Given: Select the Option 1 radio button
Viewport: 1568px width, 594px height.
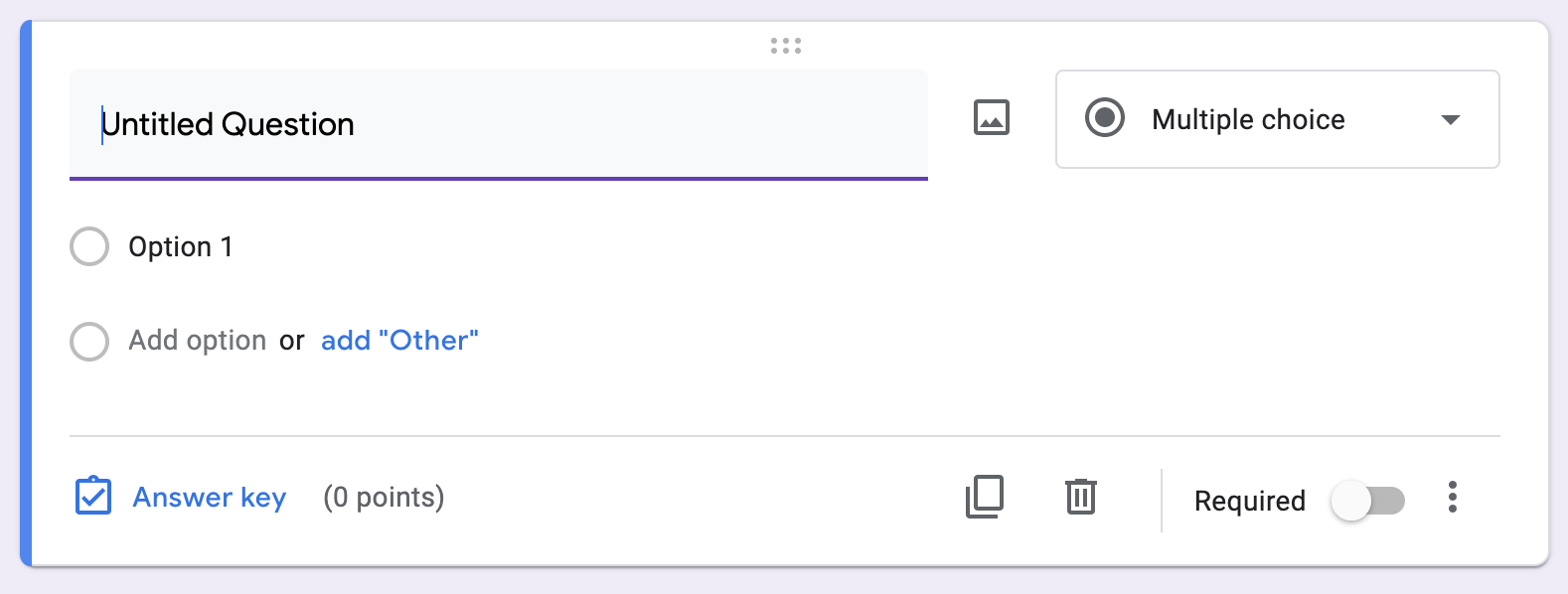Looking at the screenshot, I should point(89,246).
